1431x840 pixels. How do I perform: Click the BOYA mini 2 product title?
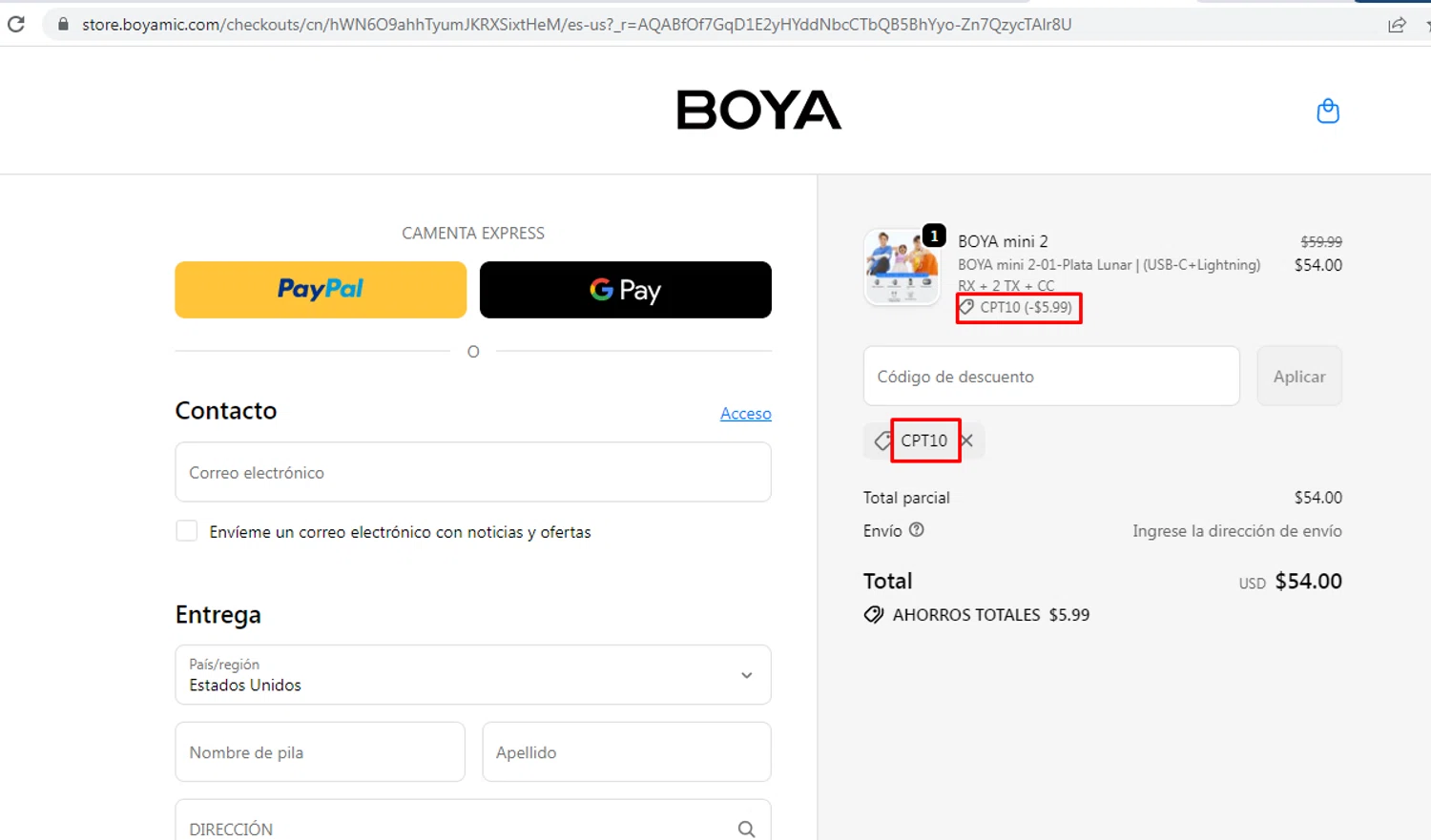coord(1003,242)
